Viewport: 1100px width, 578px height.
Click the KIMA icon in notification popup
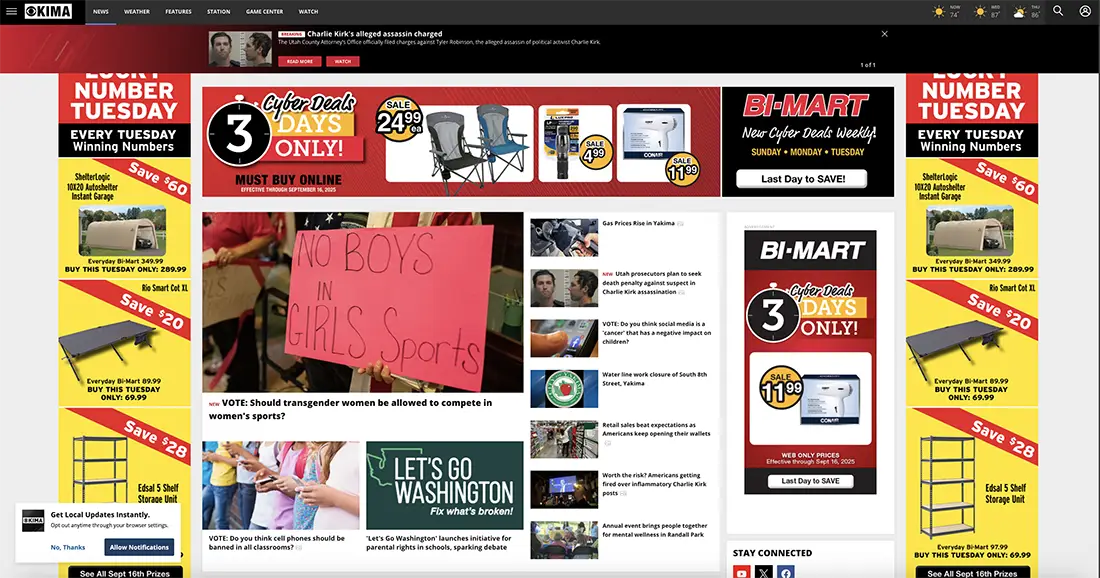click(33, 520)
